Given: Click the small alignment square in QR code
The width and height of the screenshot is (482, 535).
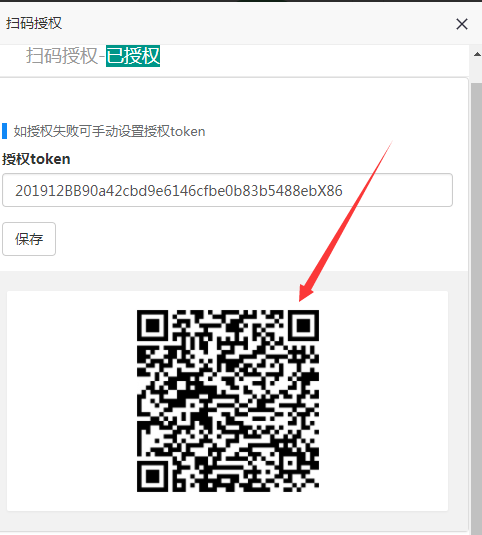Looking at the screenshot, I should [x=290, y=463].
